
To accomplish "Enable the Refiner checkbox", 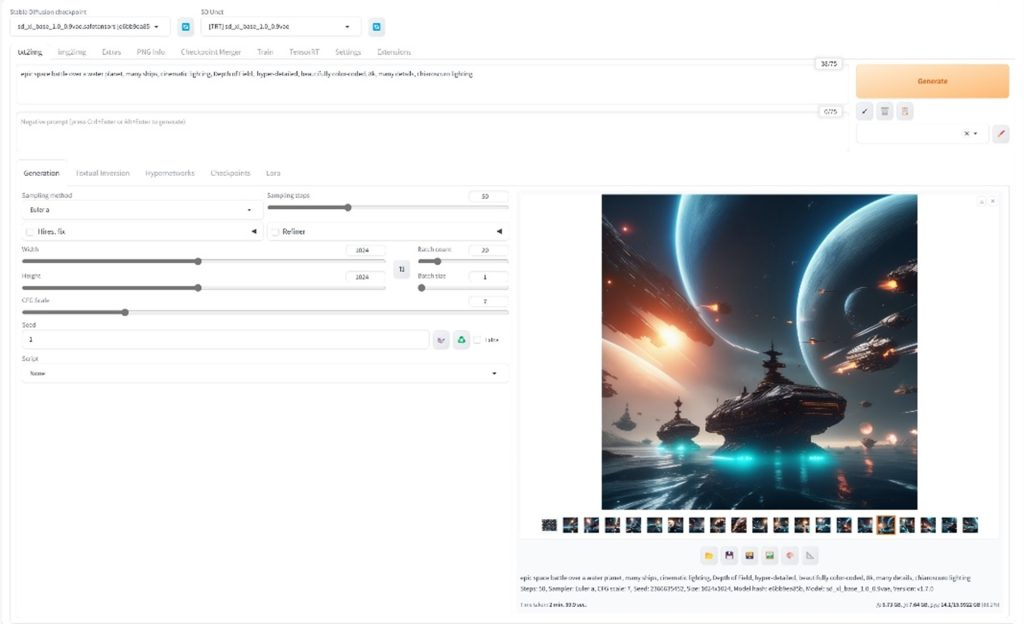I will [x=275, y=232].
